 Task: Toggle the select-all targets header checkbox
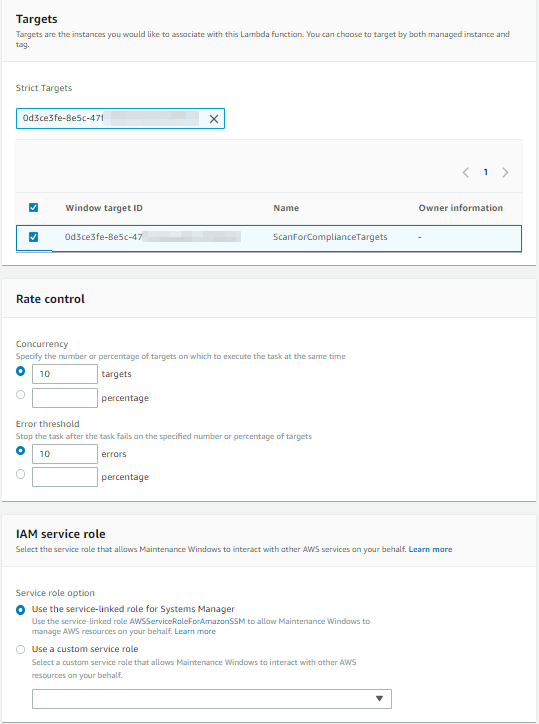[33, 208]
